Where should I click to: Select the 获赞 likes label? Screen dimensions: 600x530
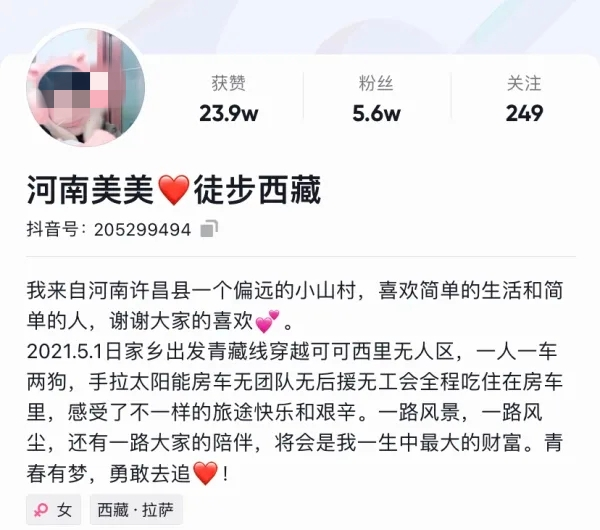228,83
